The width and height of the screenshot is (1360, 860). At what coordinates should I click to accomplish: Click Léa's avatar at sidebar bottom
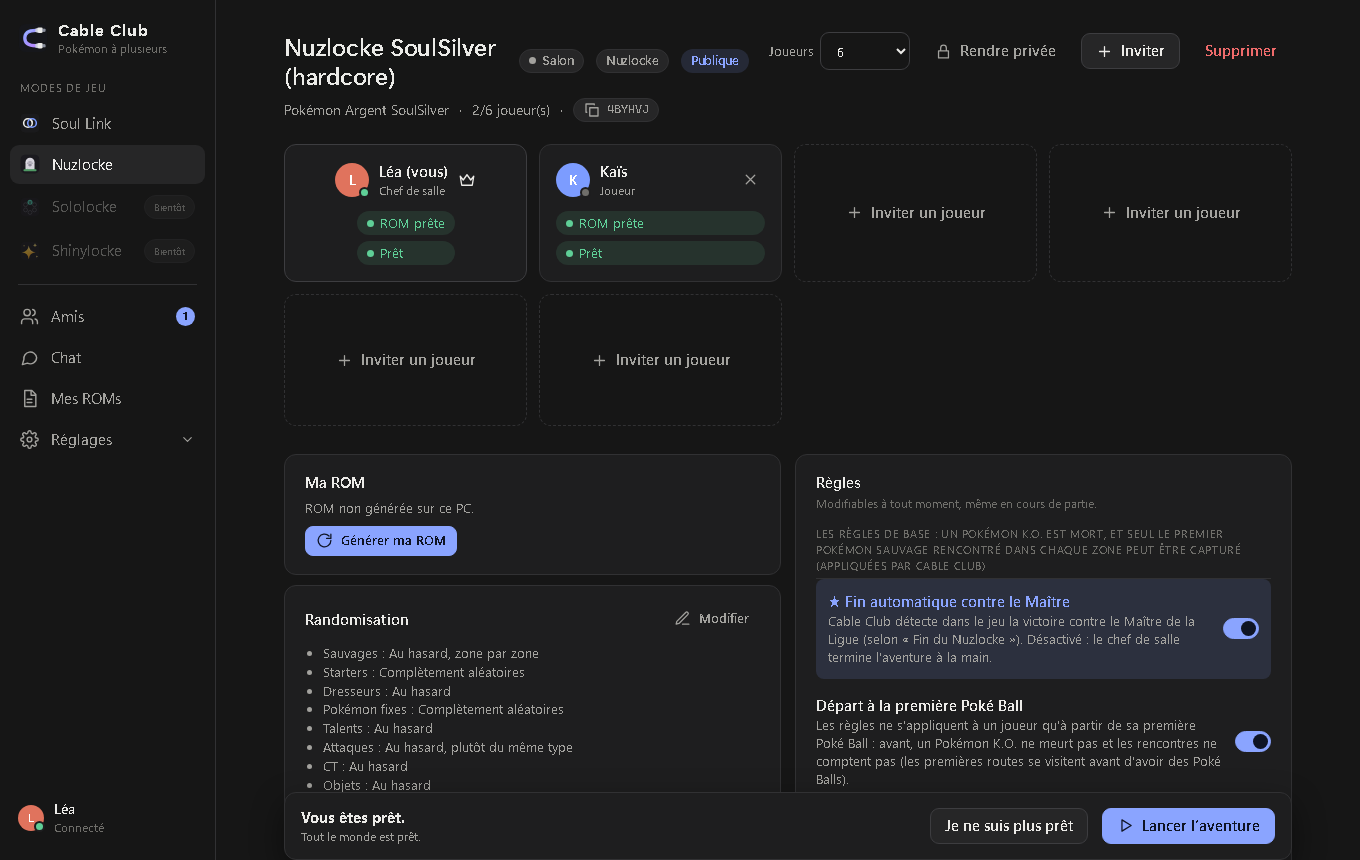coord(31,818)
